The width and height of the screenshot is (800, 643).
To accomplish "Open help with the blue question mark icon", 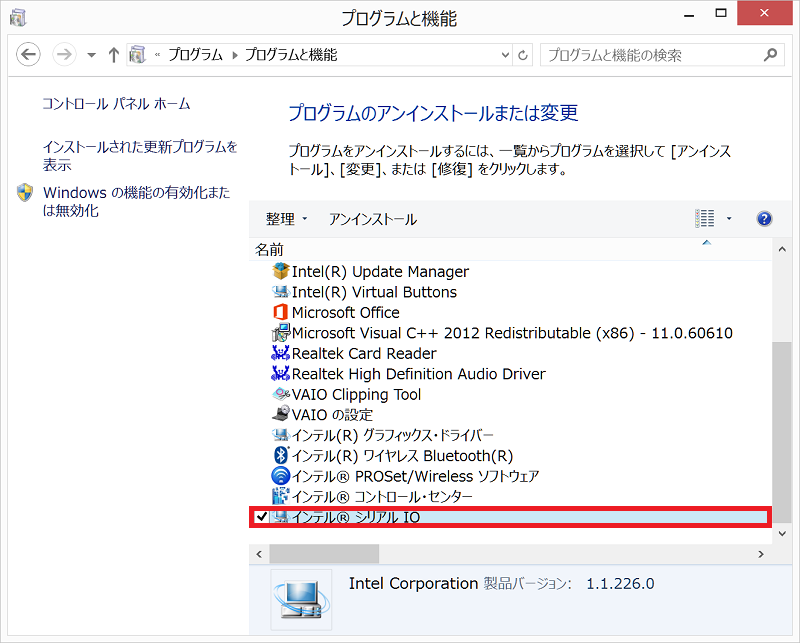I will coord(764,219).
